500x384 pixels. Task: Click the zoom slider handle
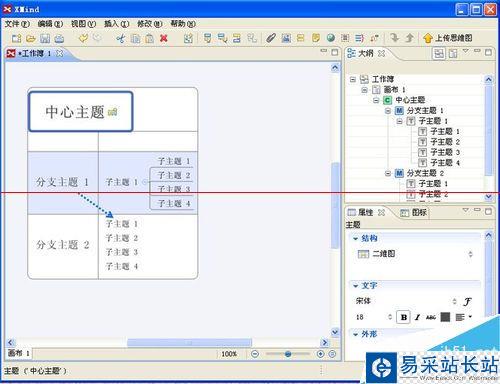point(288,354)
